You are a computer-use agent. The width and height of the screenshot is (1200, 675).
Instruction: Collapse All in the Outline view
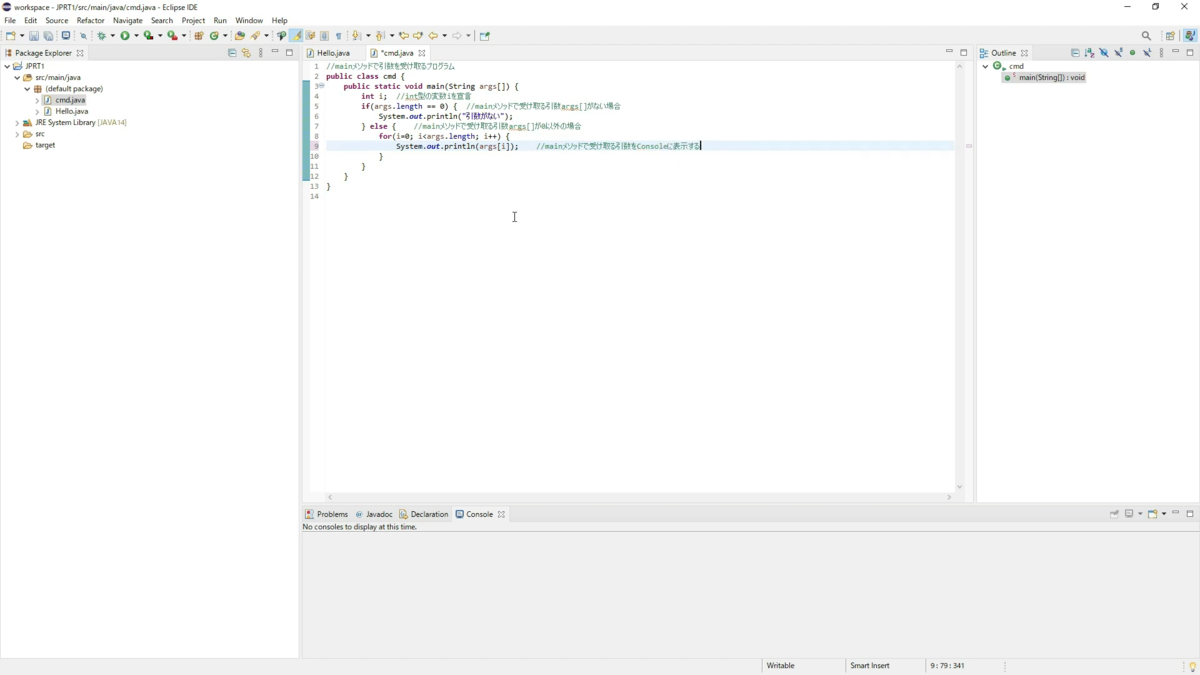click(1075, 53)
